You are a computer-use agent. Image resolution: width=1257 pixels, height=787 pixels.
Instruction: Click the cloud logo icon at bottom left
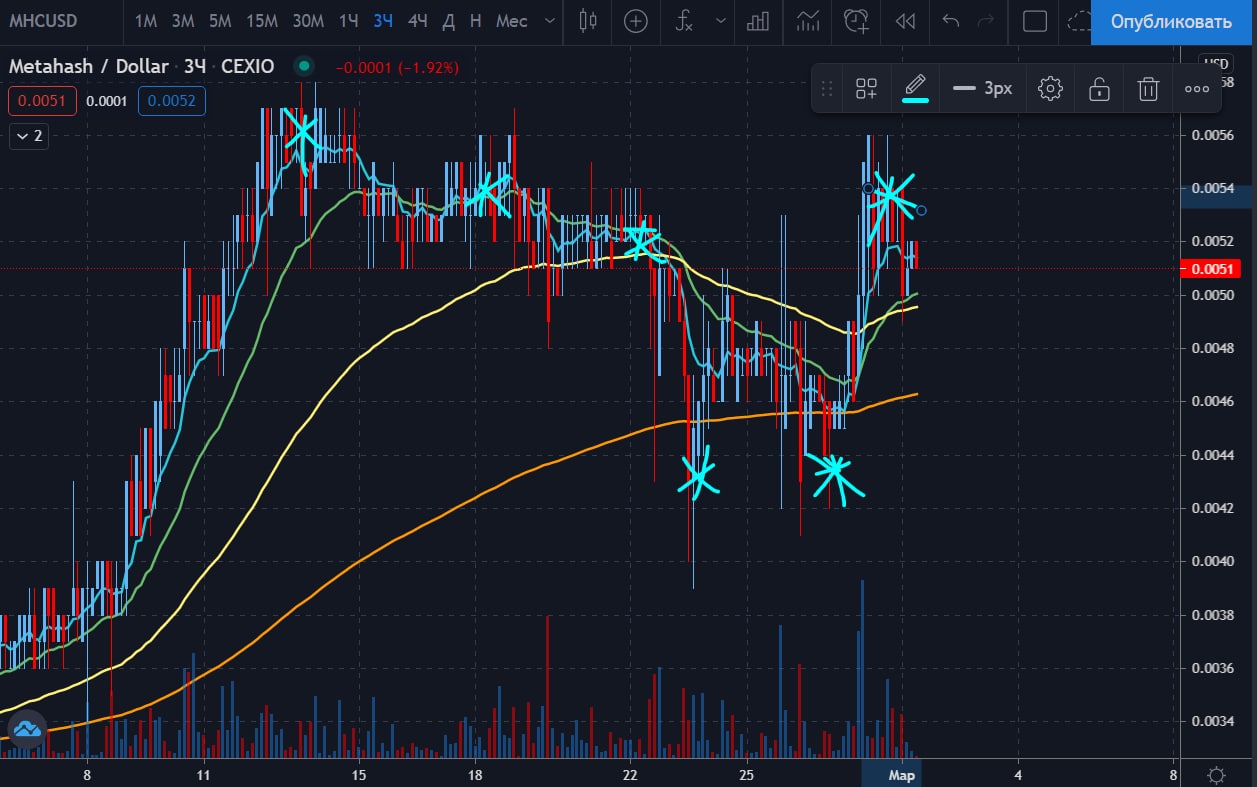26,729
